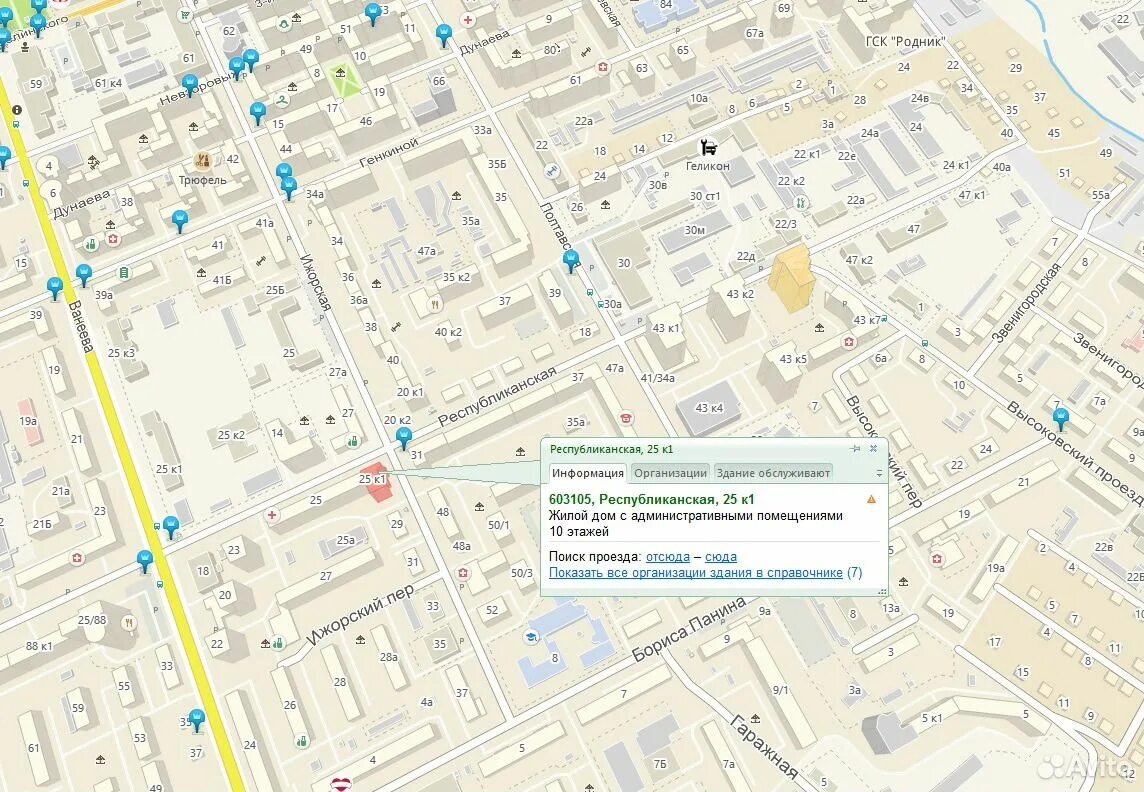Viewport: 1144px width, 792px height.
Task: Click the restaurant icon near building 22/3
Action: tap(801, 203)
